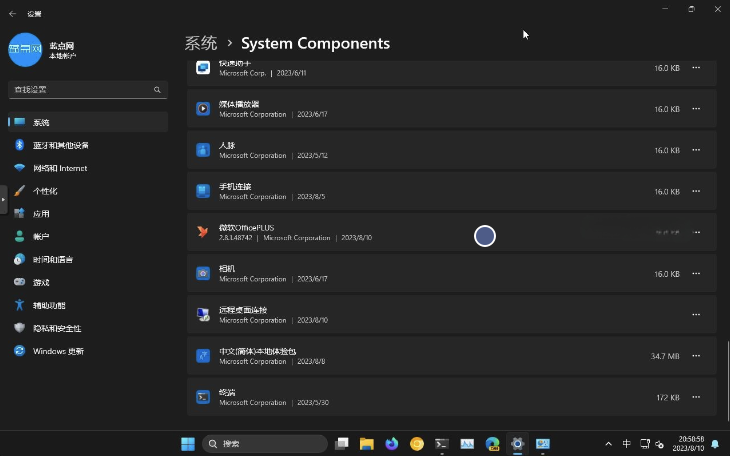Go to Windows 更新 settings

(x=58, y=351)
